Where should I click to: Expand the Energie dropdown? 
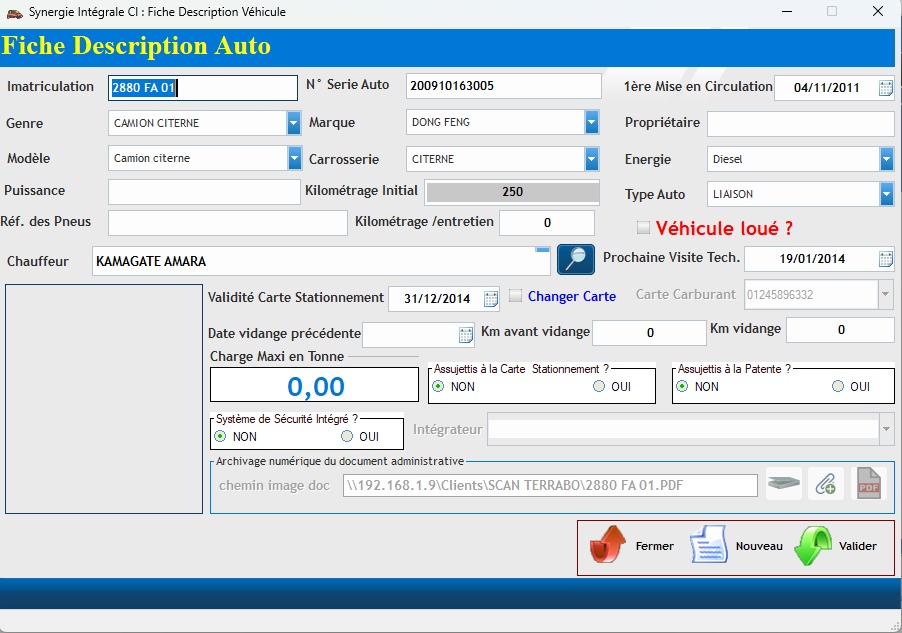(x=886, y=159)
